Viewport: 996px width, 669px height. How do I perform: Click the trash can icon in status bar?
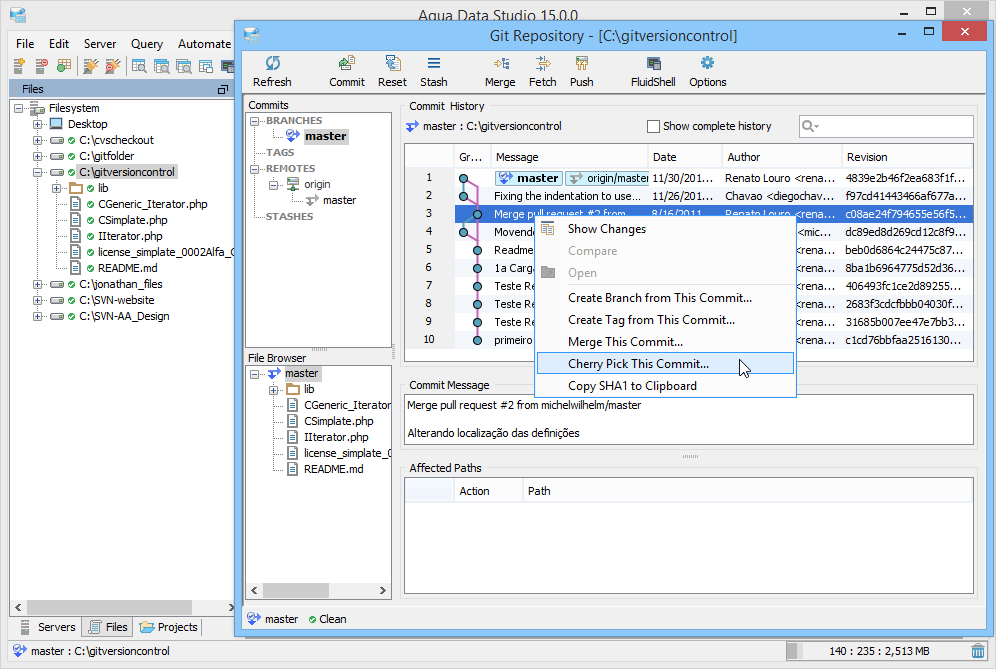(978, 651)
